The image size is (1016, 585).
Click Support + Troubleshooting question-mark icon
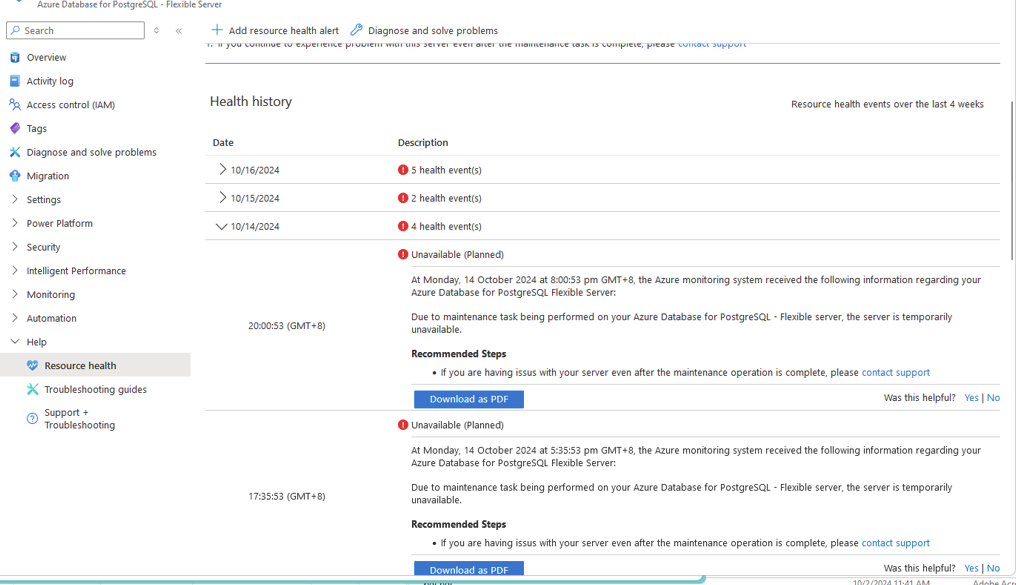click(x=32, y=419)
